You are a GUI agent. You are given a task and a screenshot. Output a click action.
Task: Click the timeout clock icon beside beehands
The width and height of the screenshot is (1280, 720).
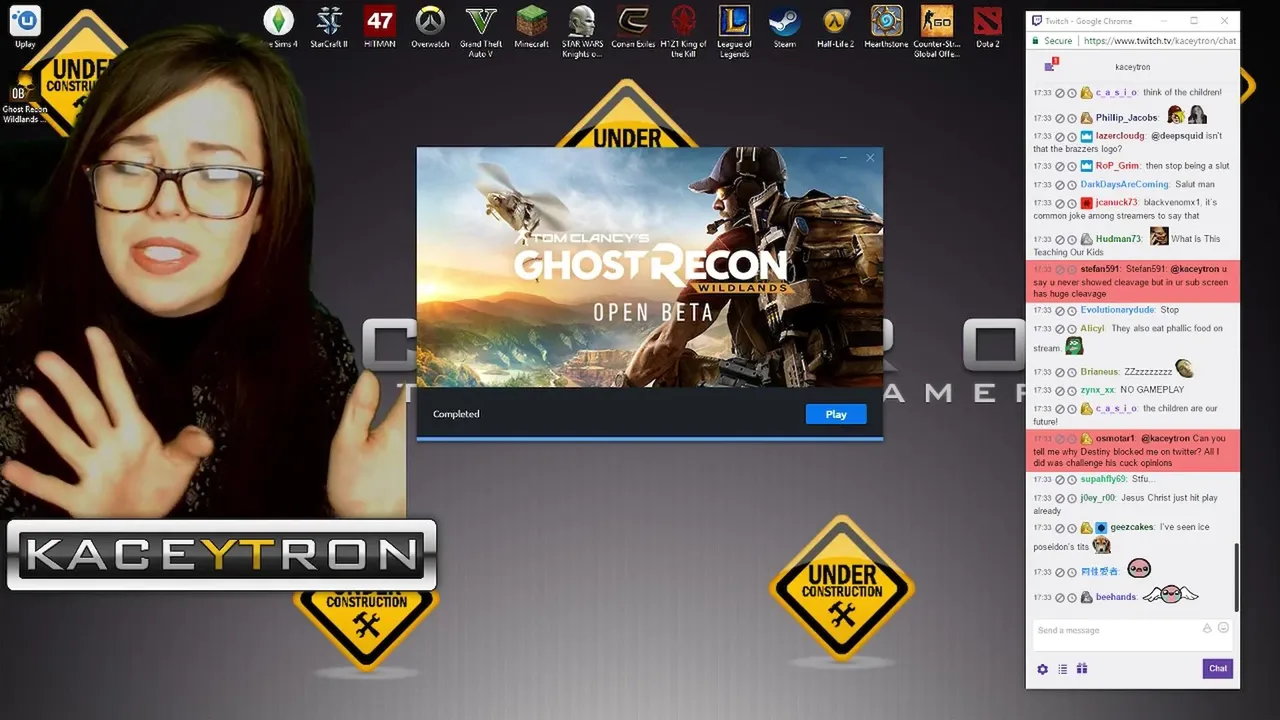(x=1072, y=598)
